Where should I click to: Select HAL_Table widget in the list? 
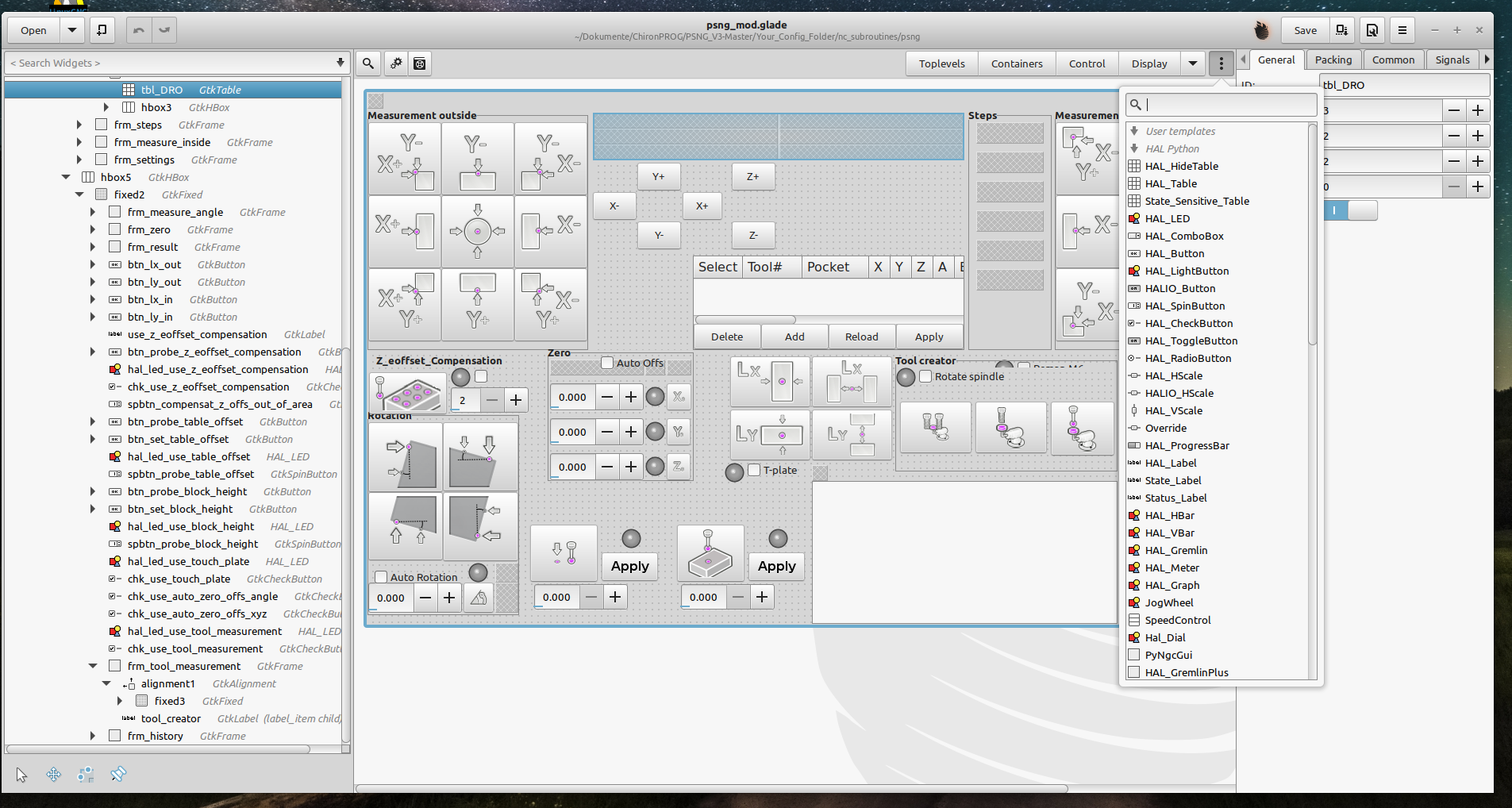[x=1171, y=183]
